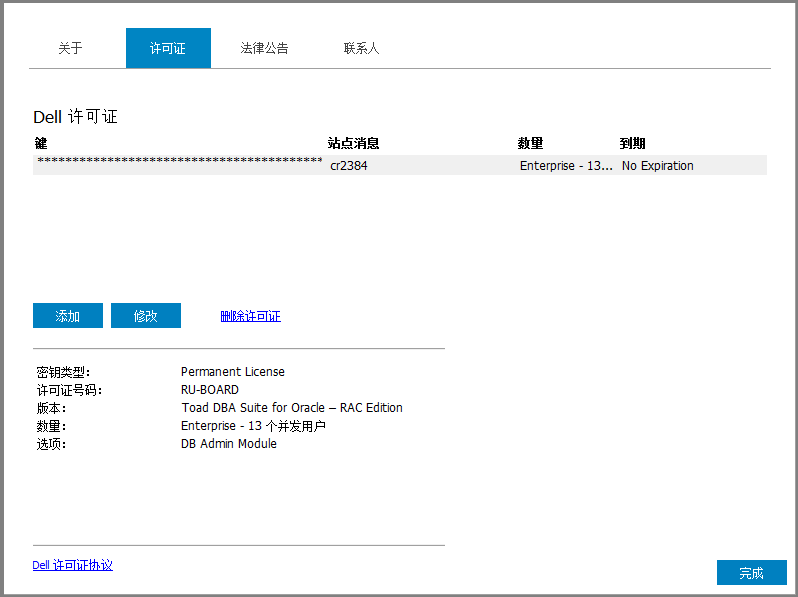This screenshot has height=597, width=798.
Task: Click the 数量 column header
Action: 530,143
